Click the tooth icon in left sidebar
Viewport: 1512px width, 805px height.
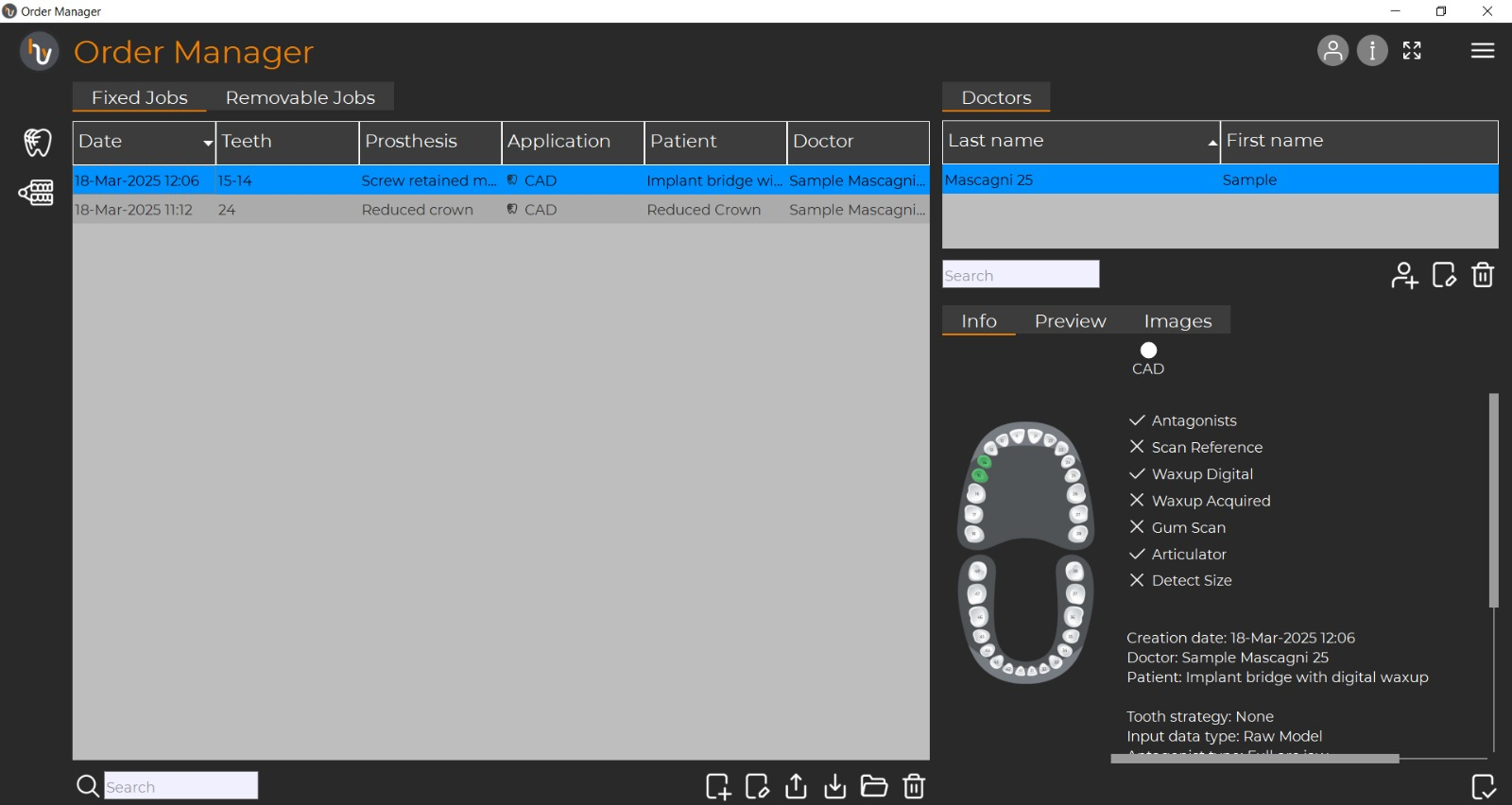pyautogui.click(x=38, y=143)
